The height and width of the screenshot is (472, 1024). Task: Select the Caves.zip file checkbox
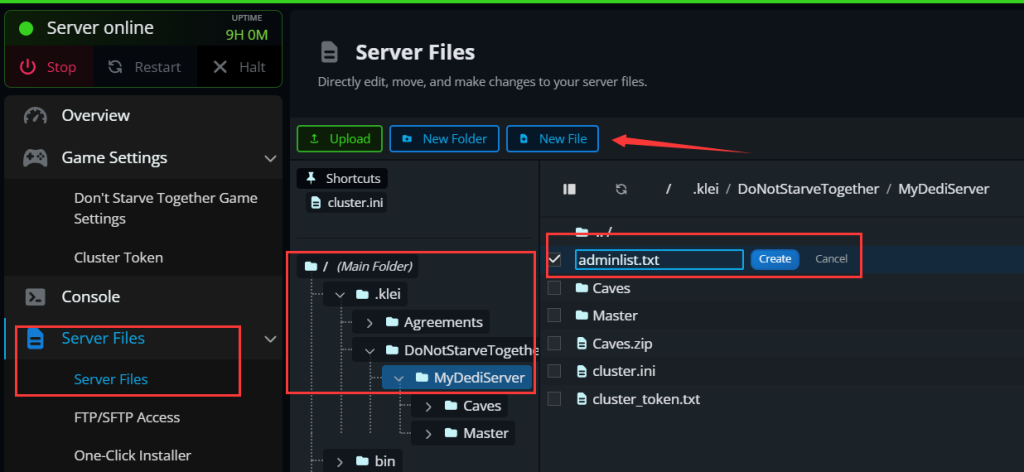555,344
